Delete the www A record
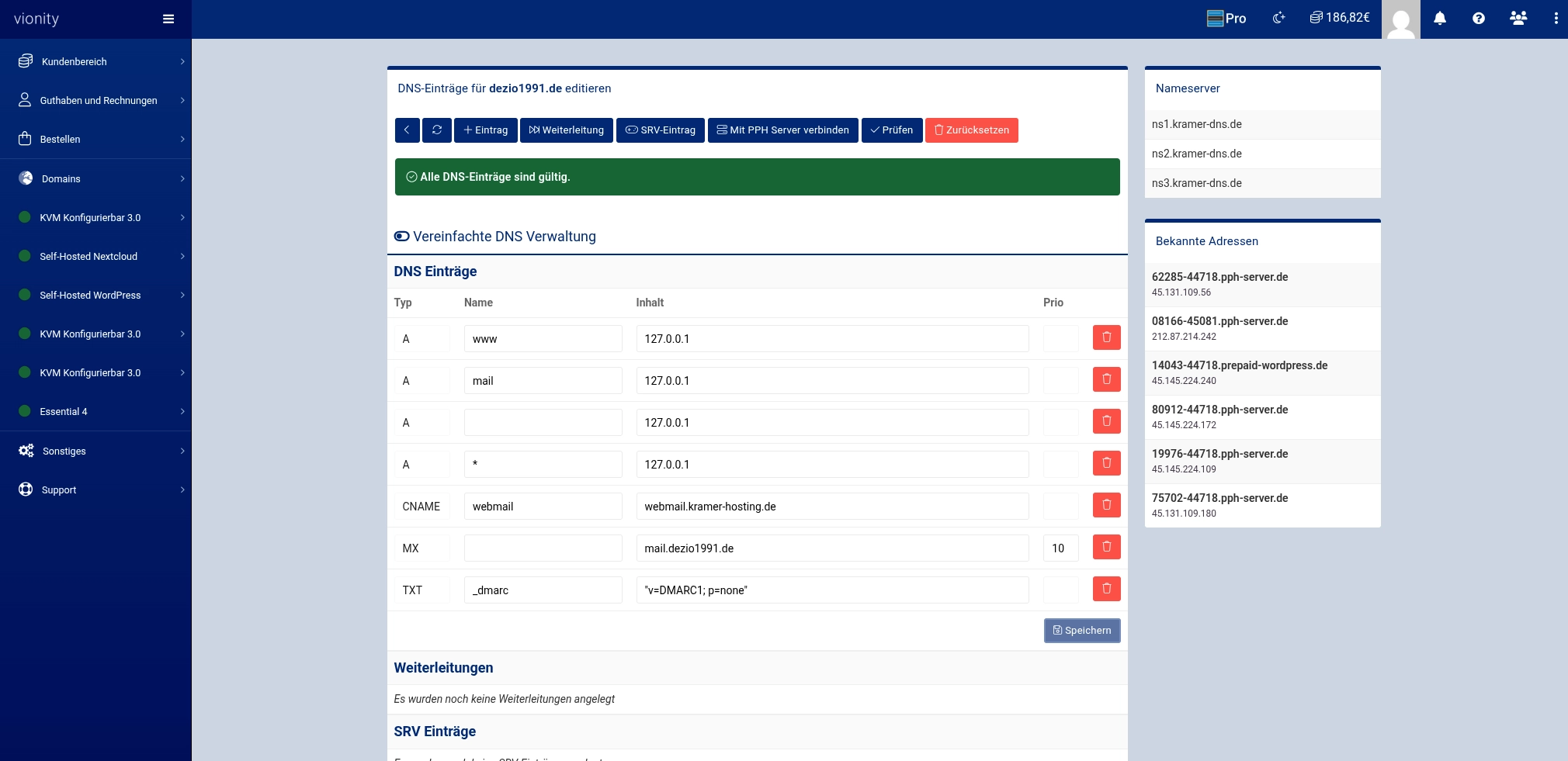 pos(1106,338)
